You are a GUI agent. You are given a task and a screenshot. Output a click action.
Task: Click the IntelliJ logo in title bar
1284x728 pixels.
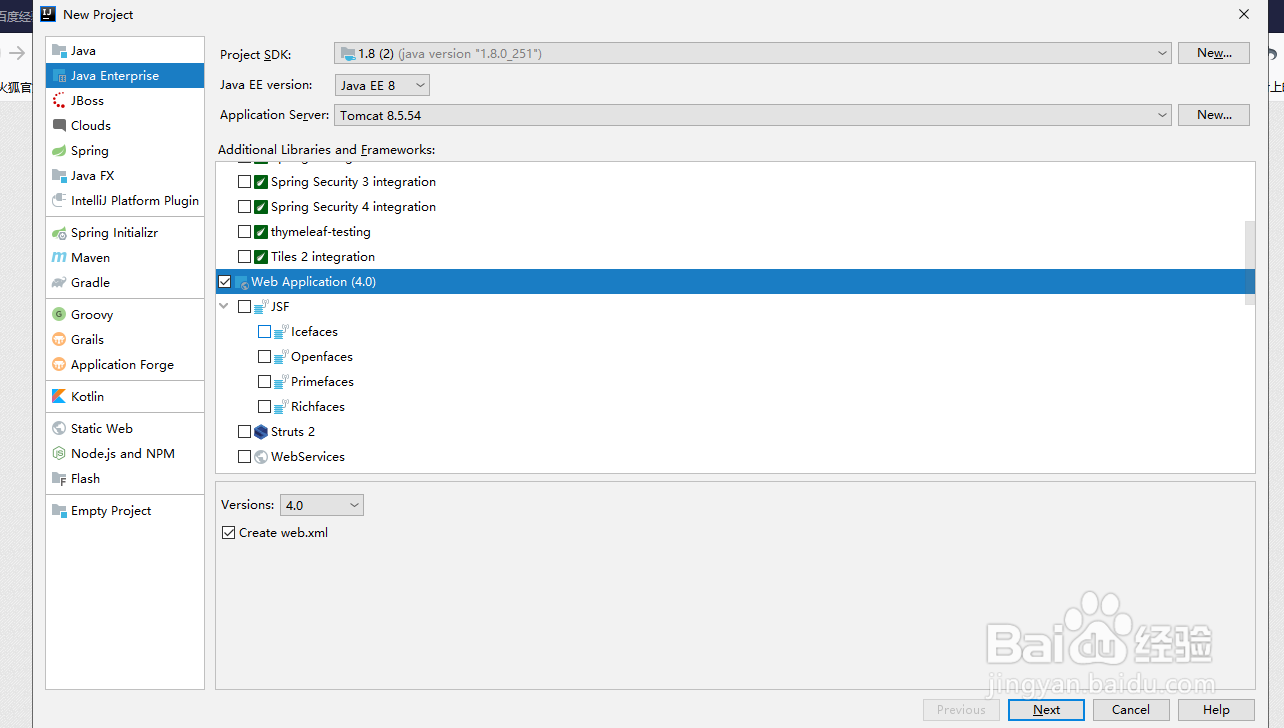(47, 14)
